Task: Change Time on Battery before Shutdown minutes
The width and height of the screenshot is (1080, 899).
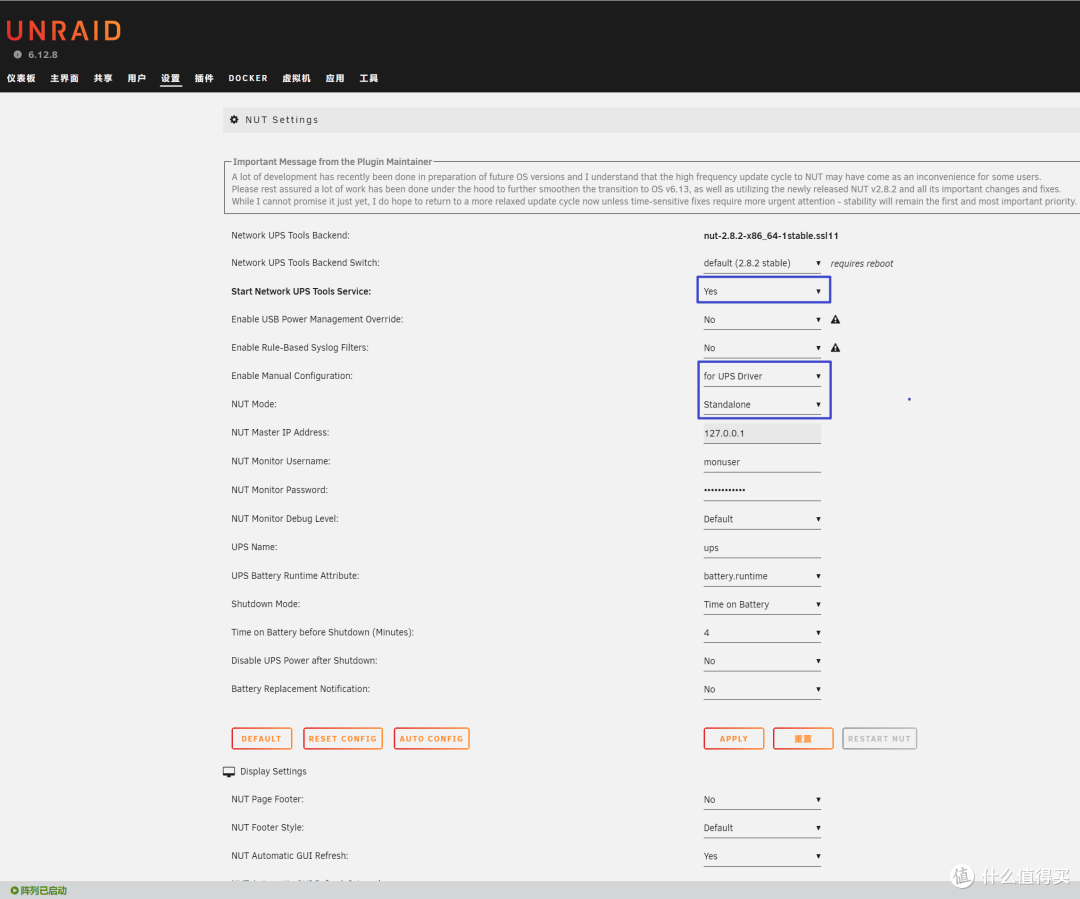Action: (x=762, y=633)
